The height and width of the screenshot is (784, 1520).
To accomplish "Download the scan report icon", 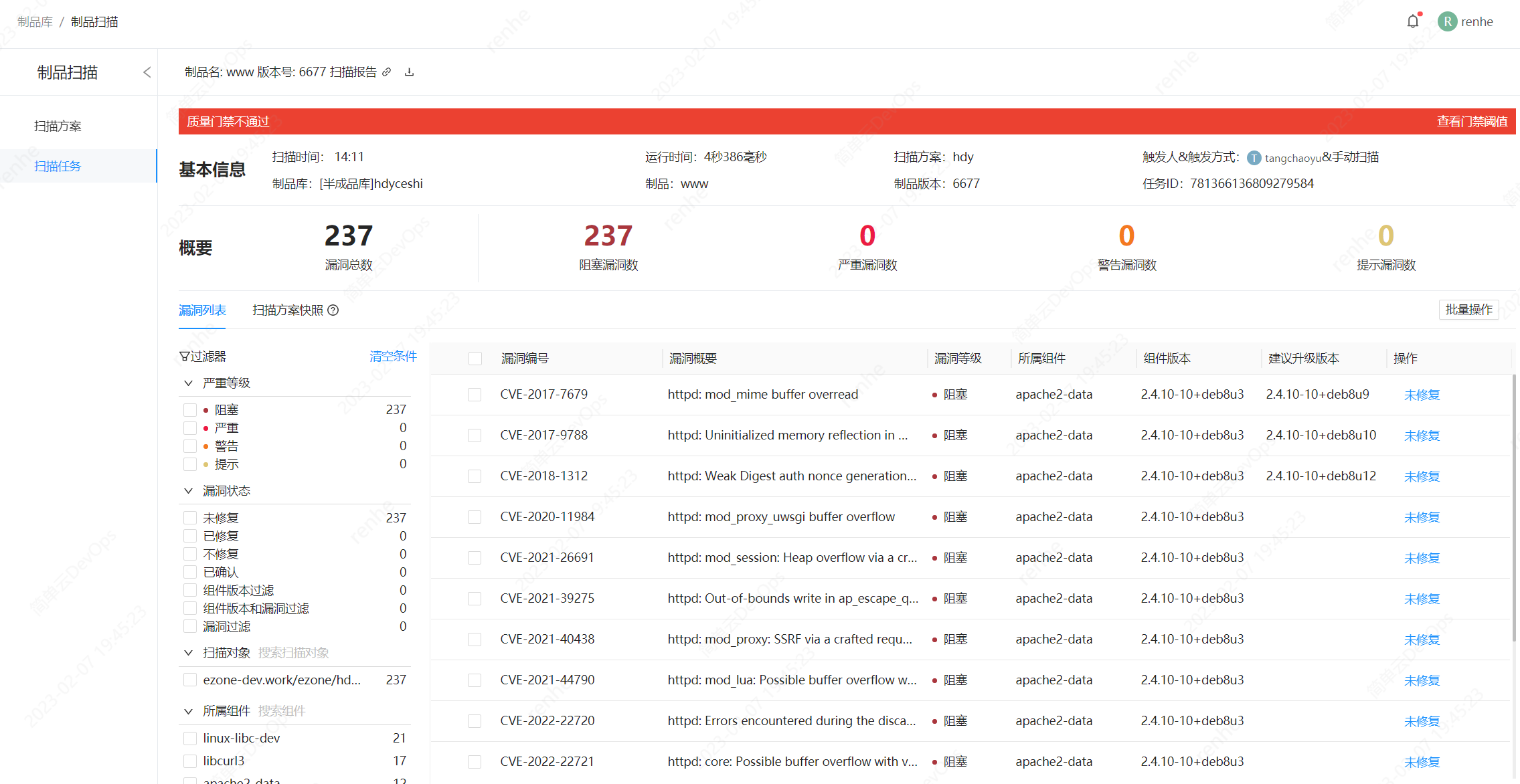I will (410, 72).
